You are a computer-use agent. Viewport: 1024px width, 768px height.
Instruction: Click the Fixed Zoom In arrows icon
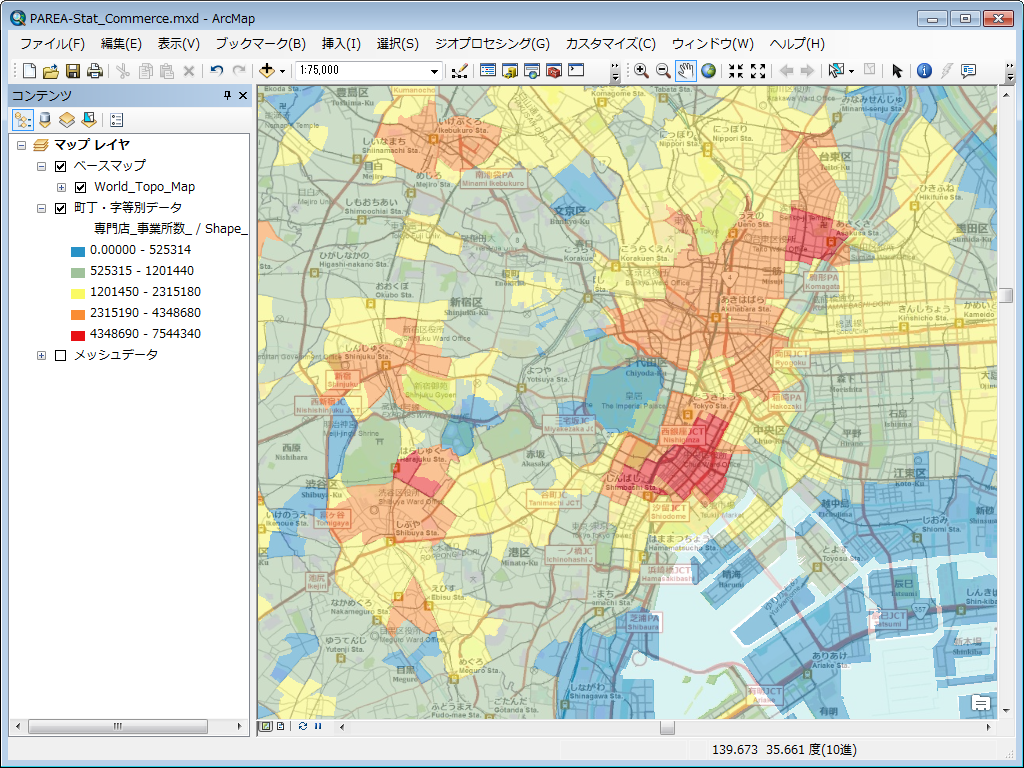(x=736, y=71)
